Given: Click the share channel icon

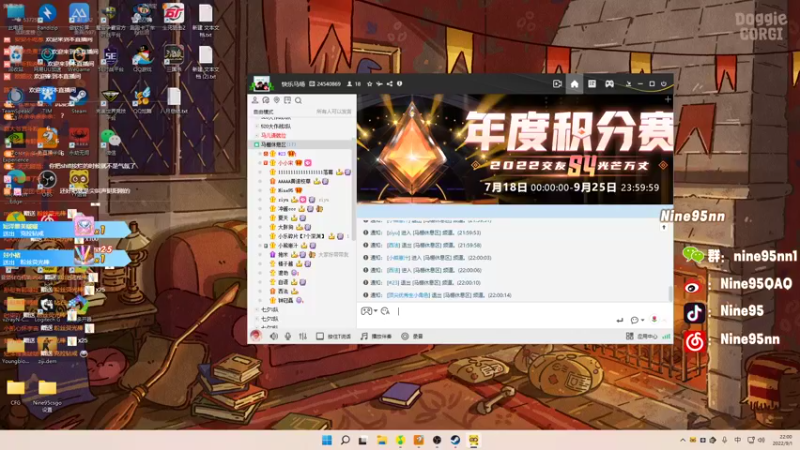Looking at the screenshot, I should [389, 84].
